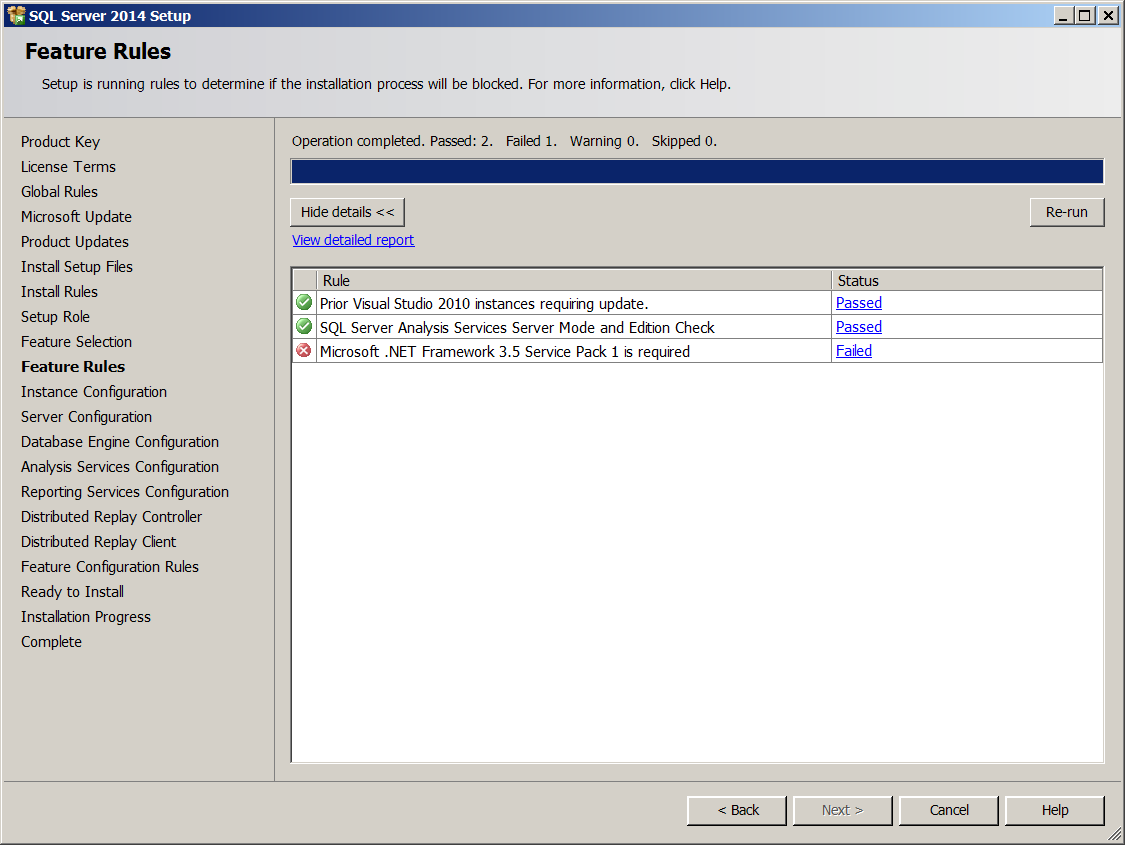The image size is (1125, 845).
Task: Click green check icon for Analysis Services rule
Action: [x=304, y=326]
